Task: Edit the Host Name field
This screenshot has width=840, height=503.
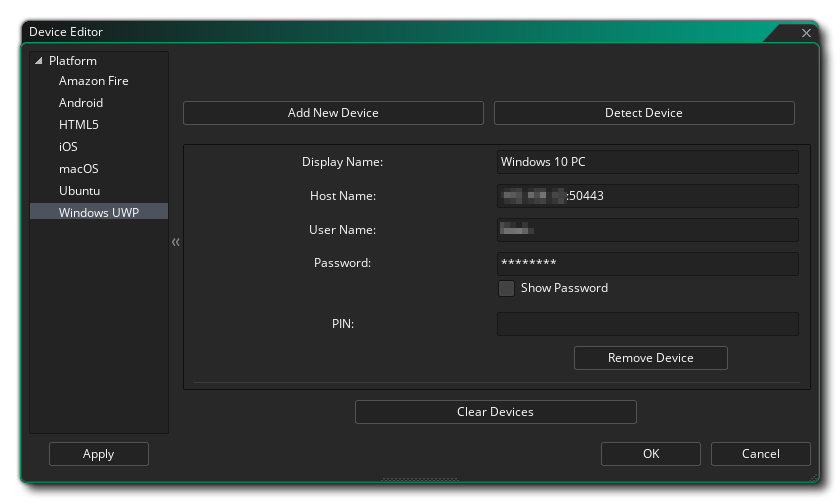Action: (648, 196)
